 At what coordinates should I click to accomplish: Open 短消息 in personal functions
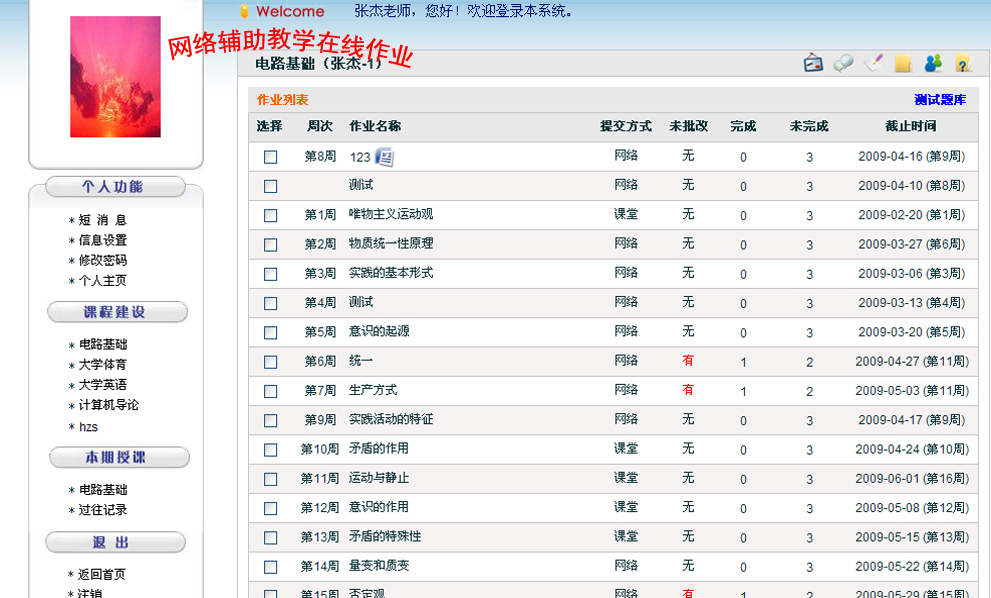coord(102,220)
